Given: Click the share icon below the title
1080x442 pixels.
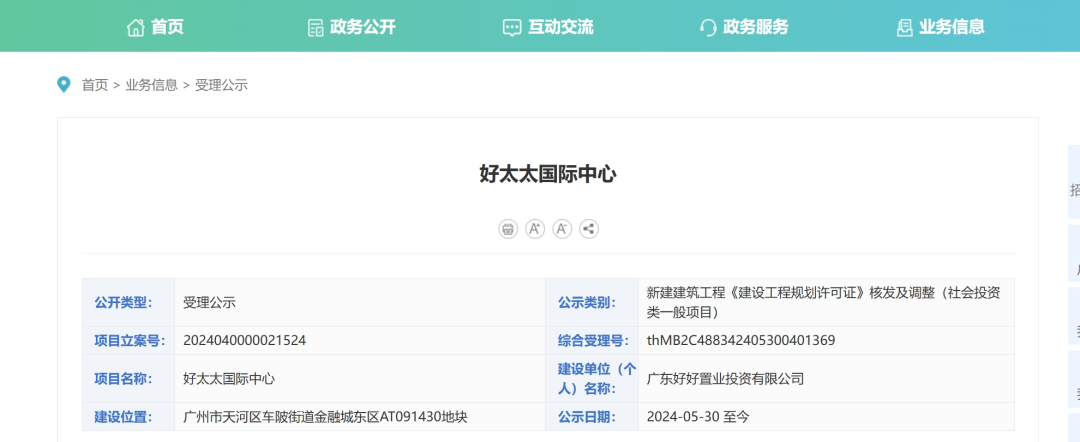Looking at the screenshot, I should coord(589,229).
